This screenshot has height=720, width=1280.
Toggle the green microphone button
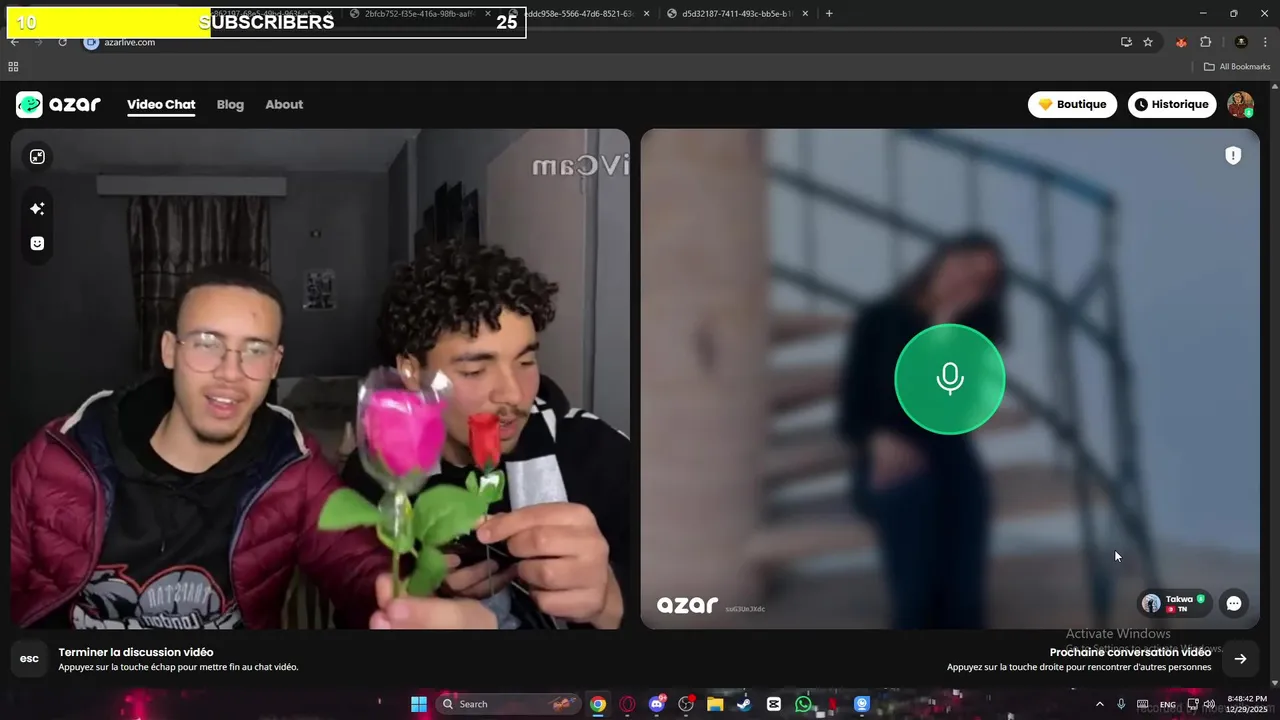click(949, 379)
